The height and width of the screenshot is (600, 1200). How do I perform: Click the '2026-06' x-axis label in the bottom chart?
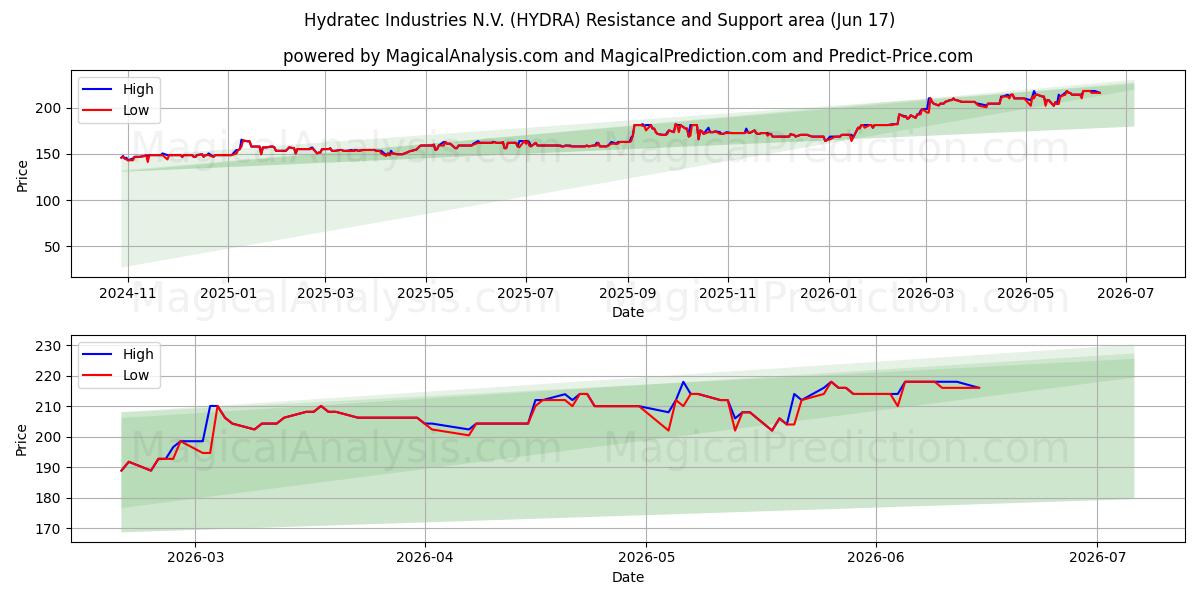tap(876, 560)
